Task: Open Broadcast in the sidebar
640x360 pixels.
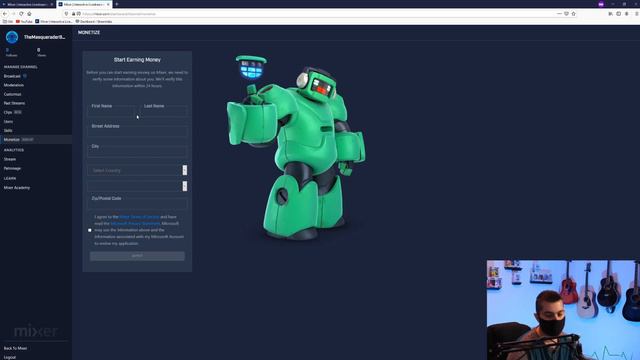Action: (12, 76)
